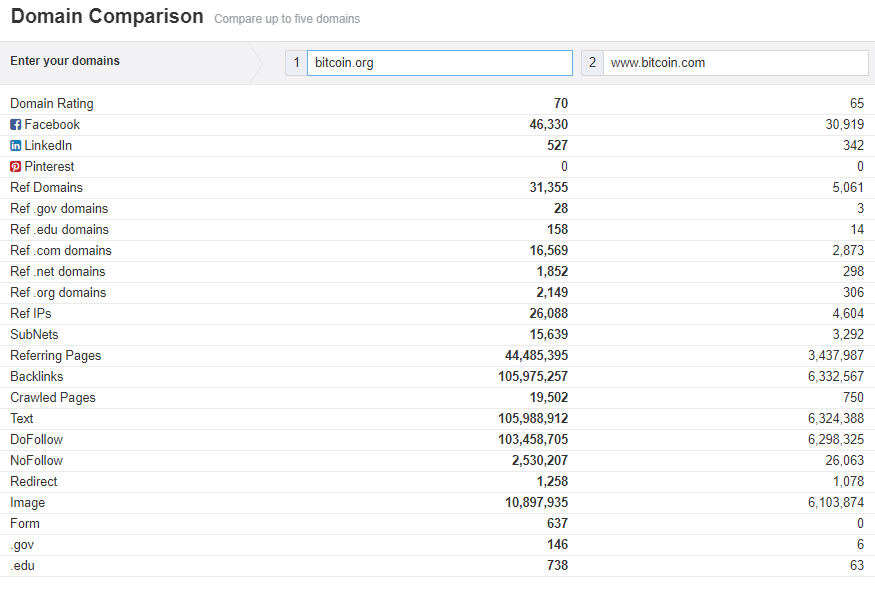
Task: Click Backlinks value 105,975,257
Action: pos(533,377)
